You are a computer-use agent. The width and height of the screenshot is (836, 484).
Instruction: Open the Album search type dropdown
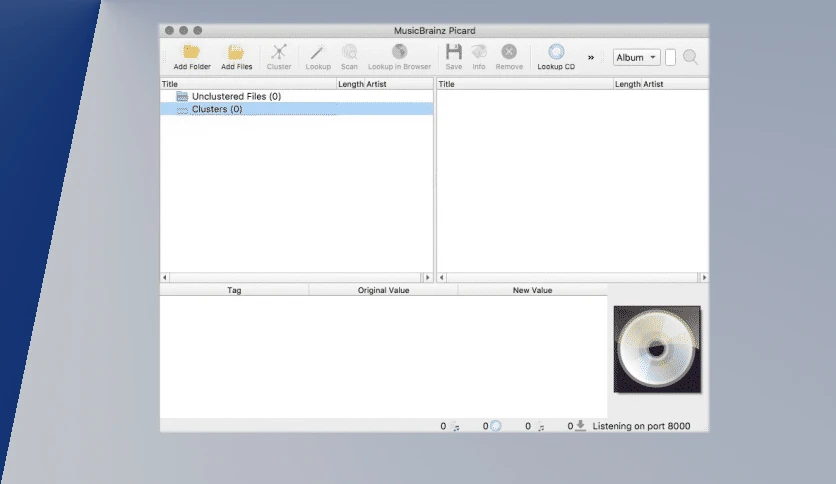click(637, 57)
